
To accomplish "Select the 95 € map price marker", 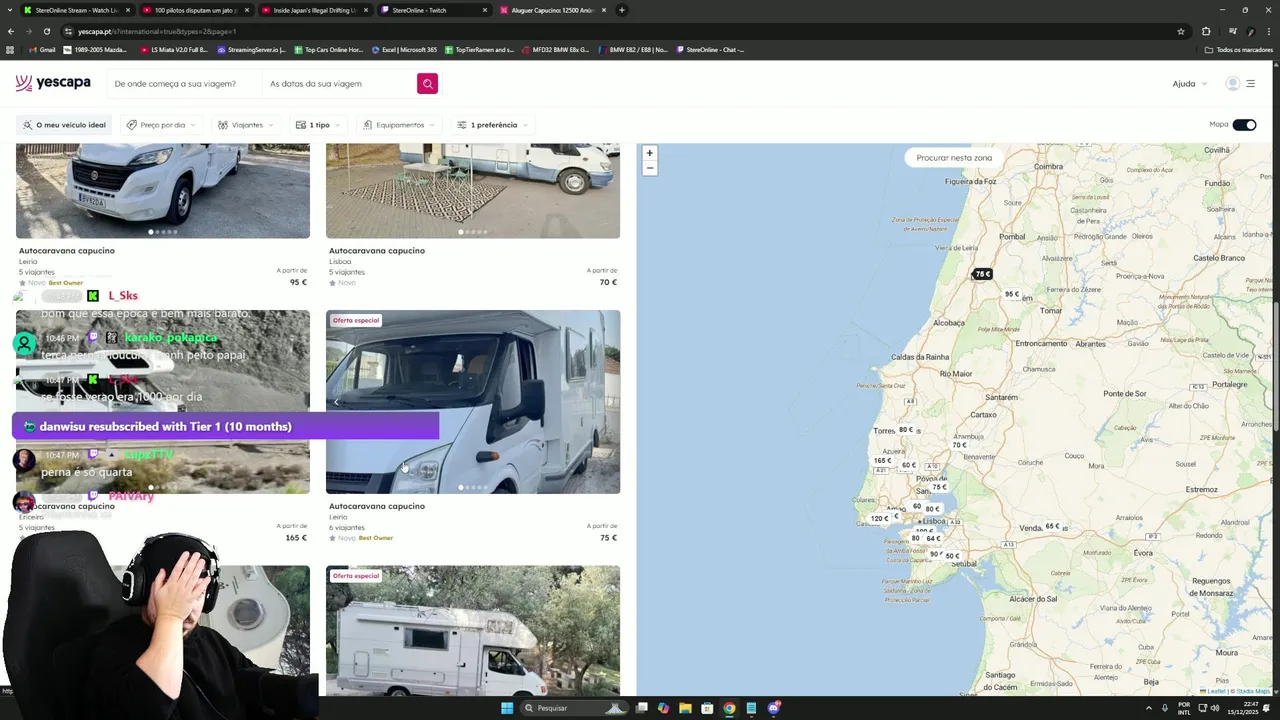I will [1012, 294].
